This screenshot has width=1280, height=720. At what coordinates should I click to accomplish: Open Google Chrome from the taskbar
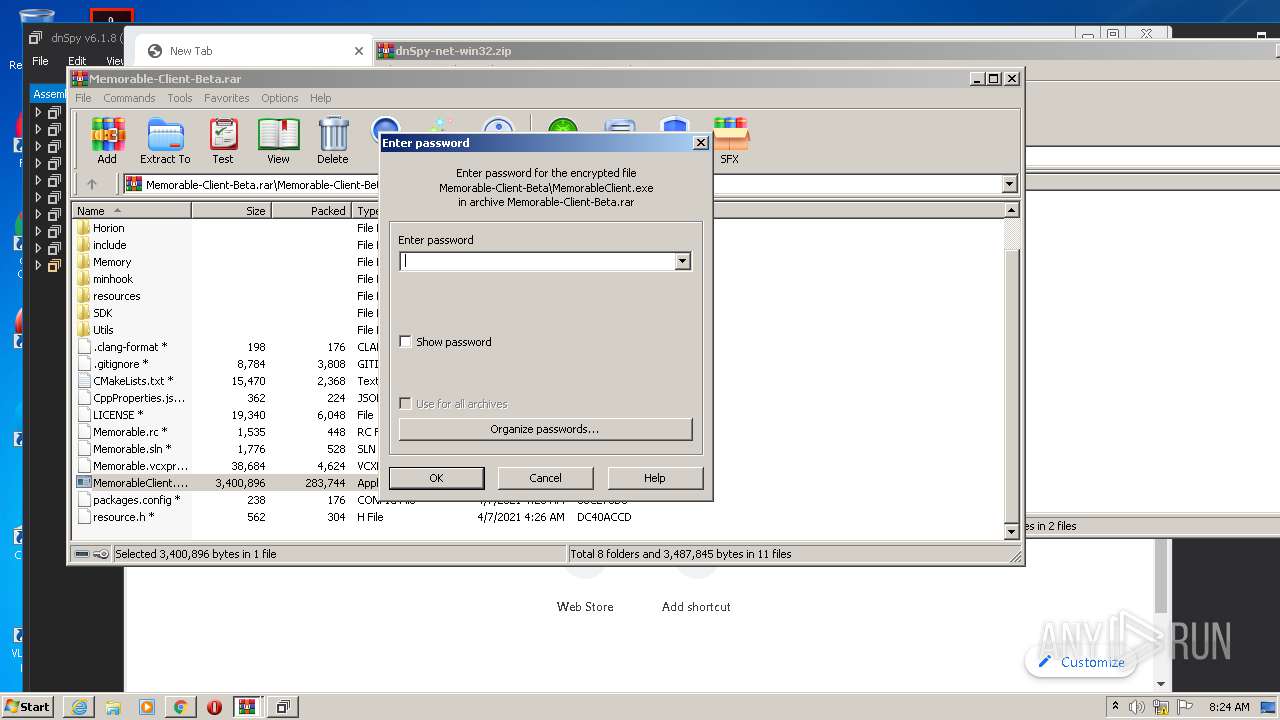[x=181, y=706]
